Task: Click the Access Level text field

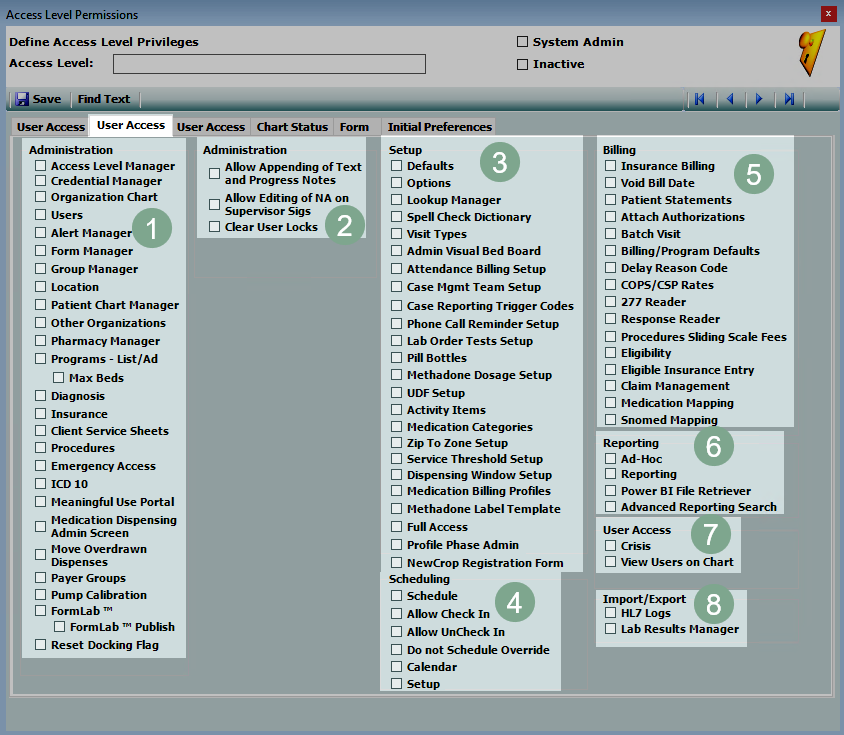Action: click(x=269, y=64)
